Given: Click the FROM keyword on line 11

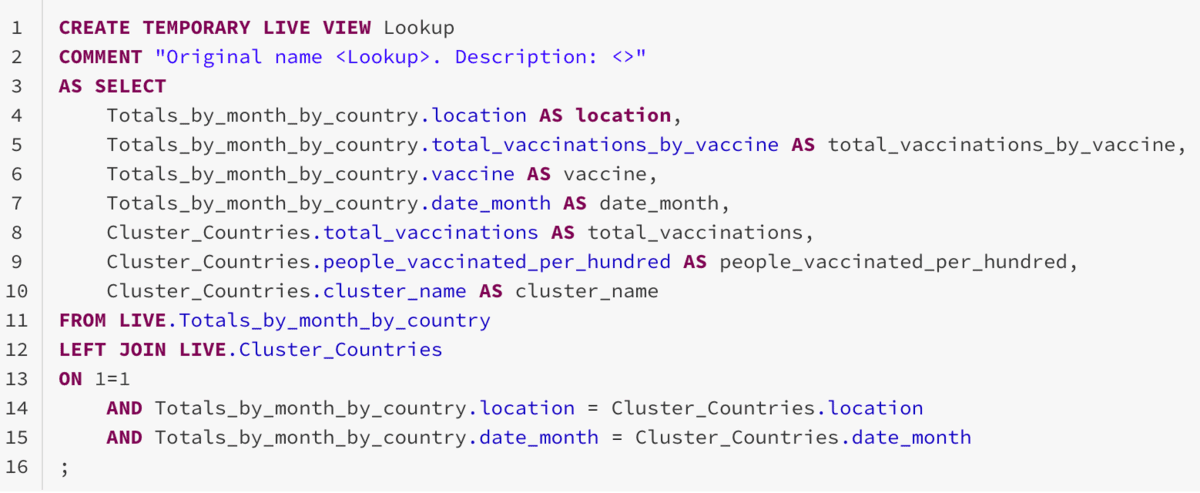Looking at the screenshot, I should tap(82, 321).
